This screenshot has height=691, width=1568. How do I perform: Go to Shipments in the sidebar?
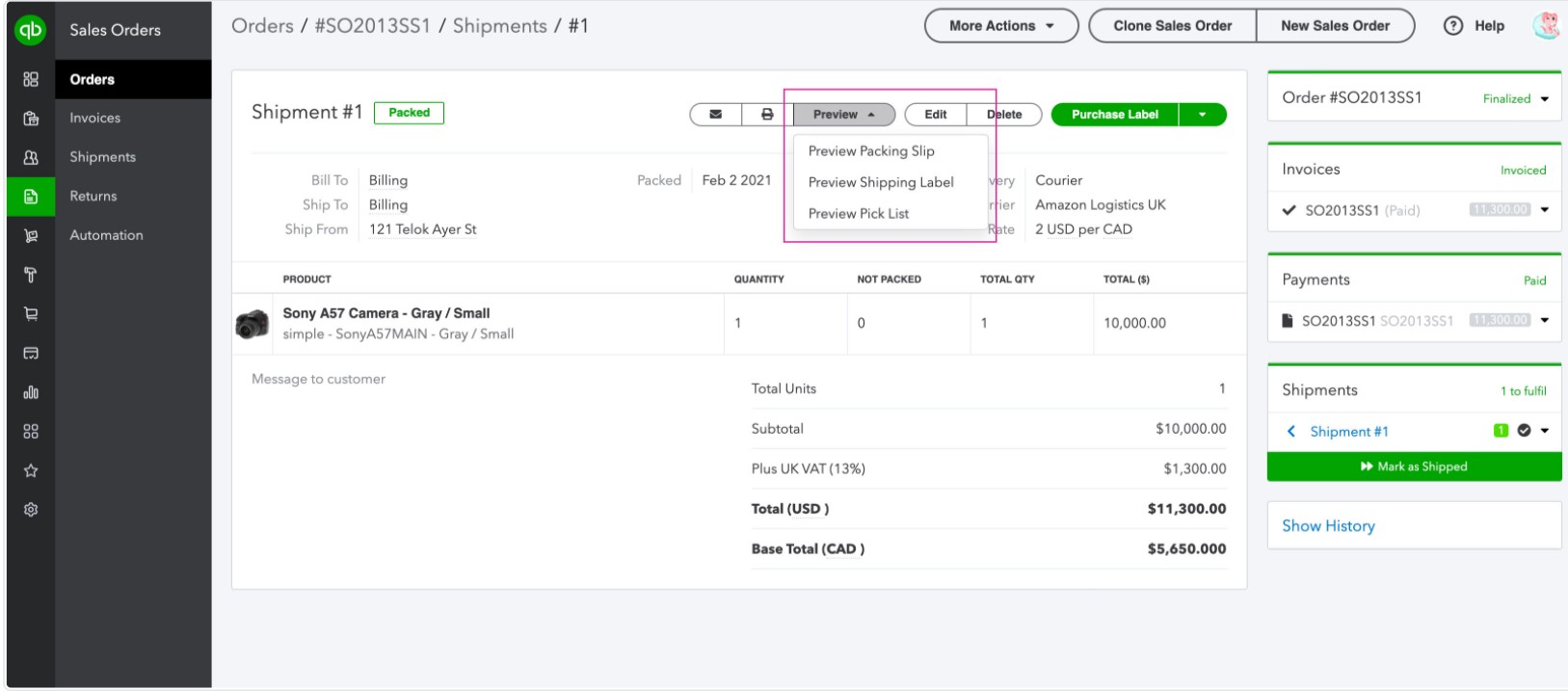102,157
